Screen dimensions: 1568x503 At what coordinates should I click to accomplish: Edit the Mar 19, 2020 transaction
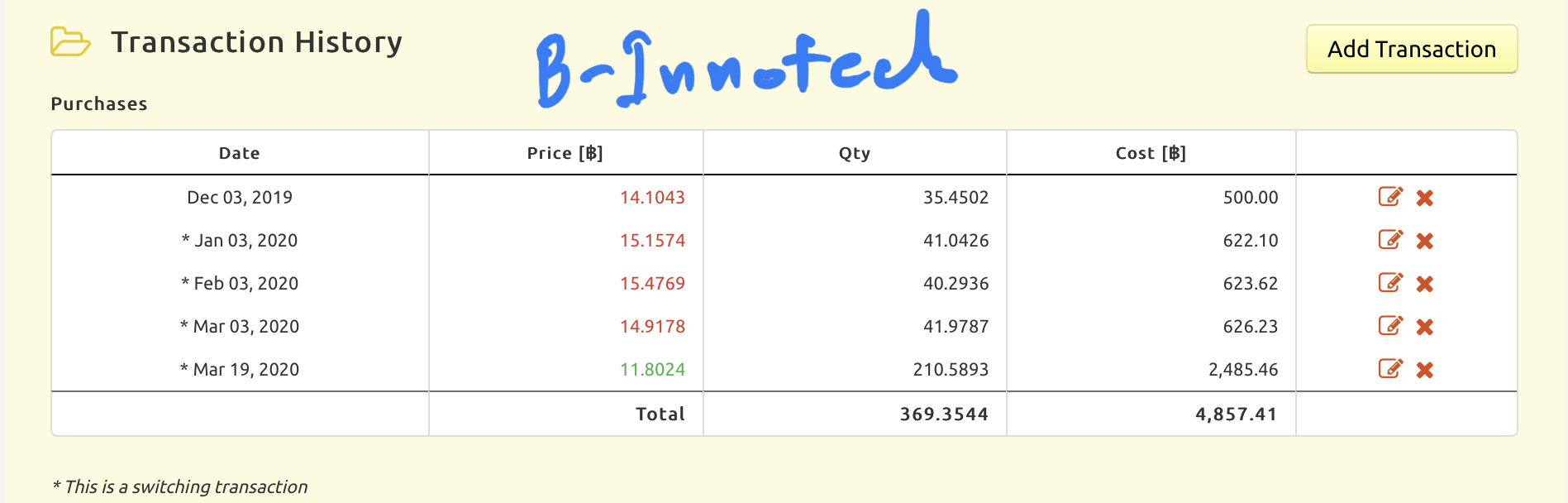click(x=1390, y=369)
